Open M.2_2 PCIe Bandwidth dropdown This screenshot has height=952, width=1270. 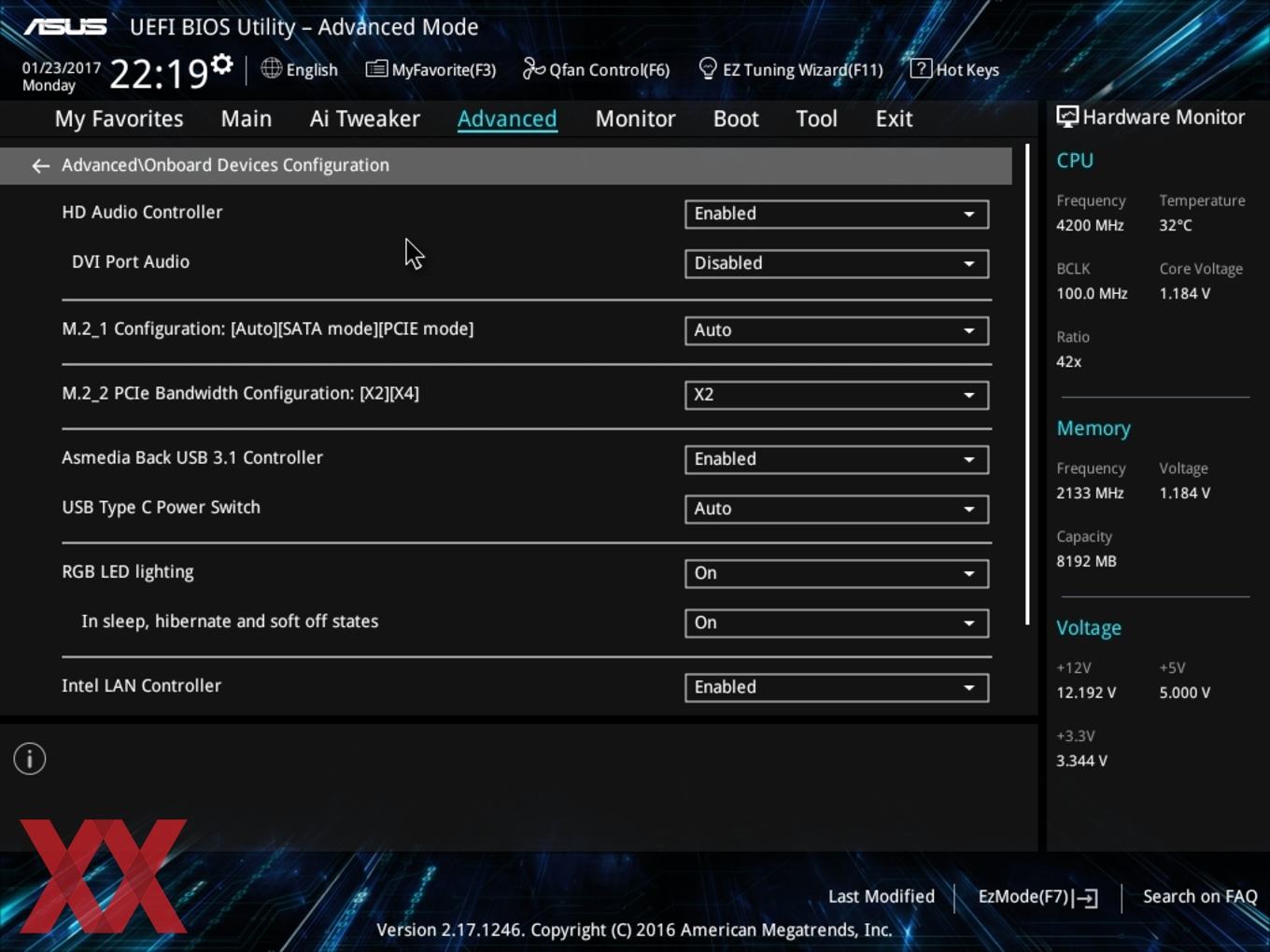click(x=837, y=395)
